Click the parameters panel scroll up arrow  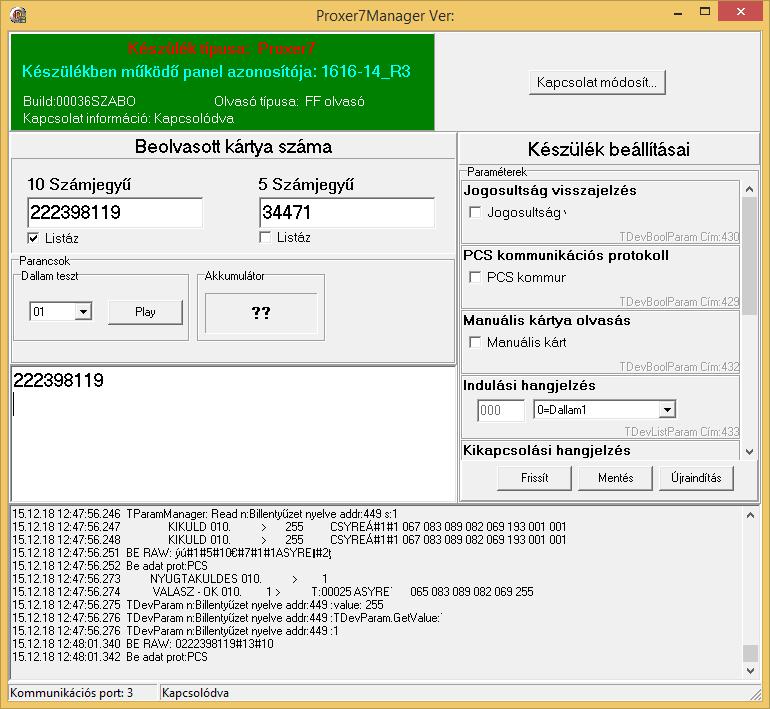click(x=749, y=189)
